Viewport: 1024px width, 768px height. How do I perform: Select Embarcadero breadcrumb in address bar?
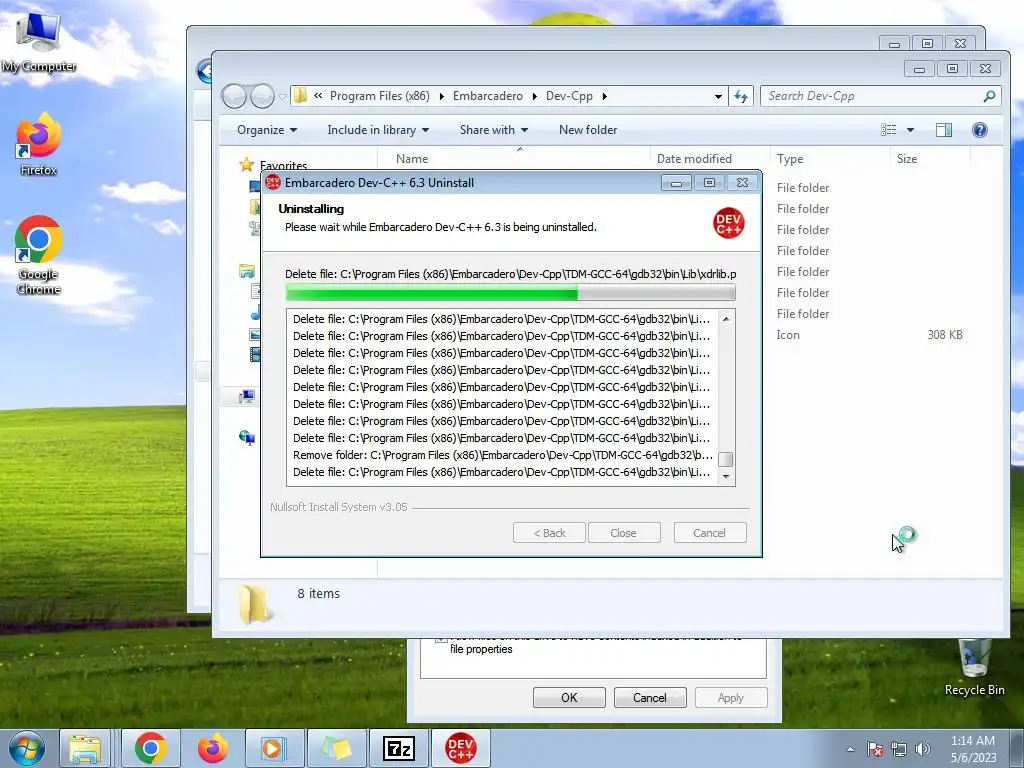click(488, 96)
